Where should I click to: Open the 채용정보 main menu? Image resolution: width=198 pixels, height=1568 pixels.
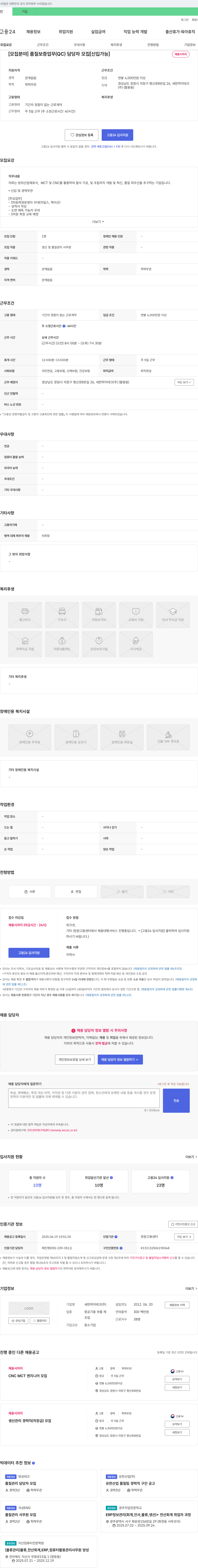[33, 32]
